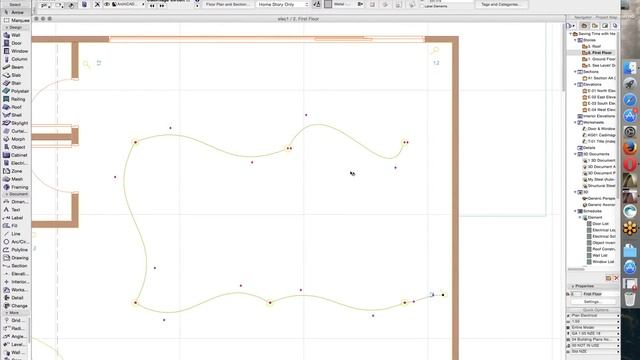Select the Fill tool
The width and height of the screenshot is (640, 360).
(15, 226)
